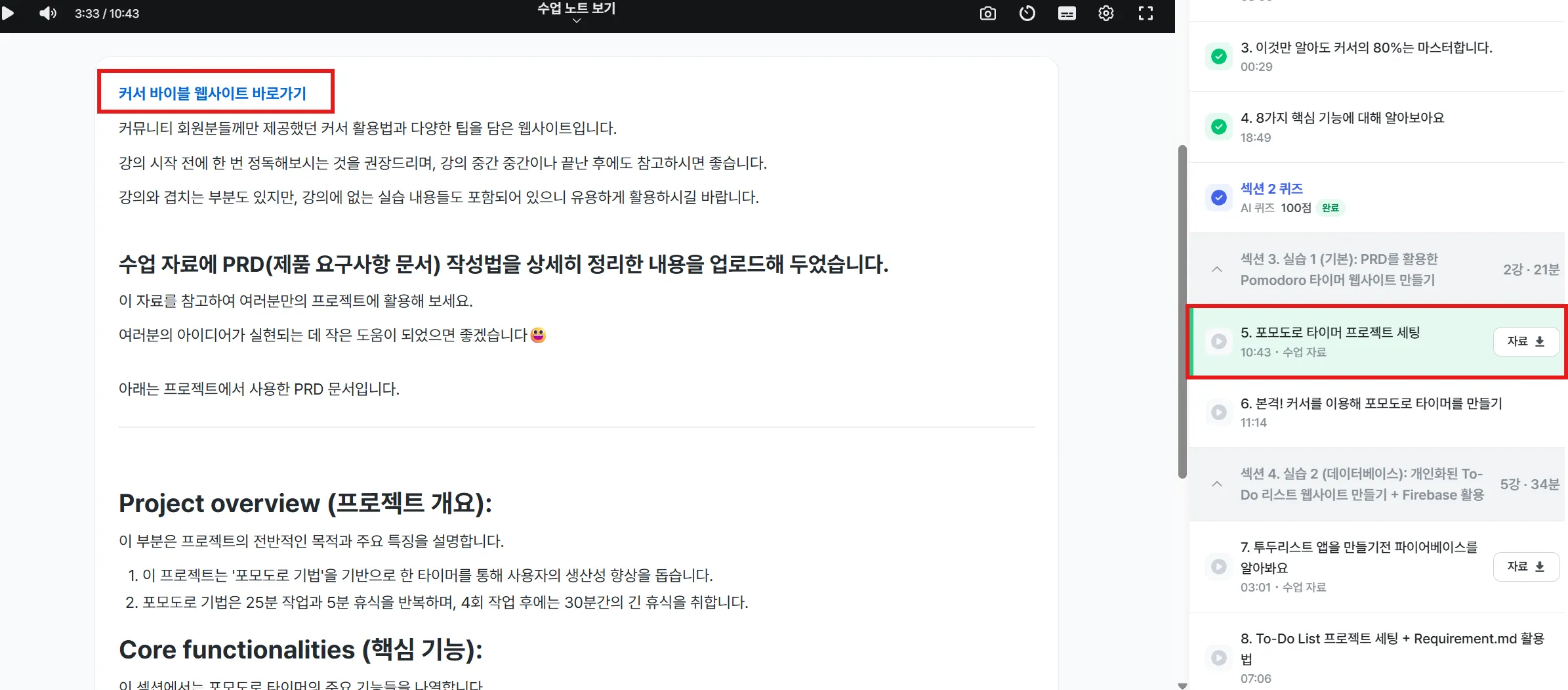Viewport: 1568px width, 690px height.
Task: Collapse 섹션 4 To-Do 리스트 section
Action: [1217, 484]
